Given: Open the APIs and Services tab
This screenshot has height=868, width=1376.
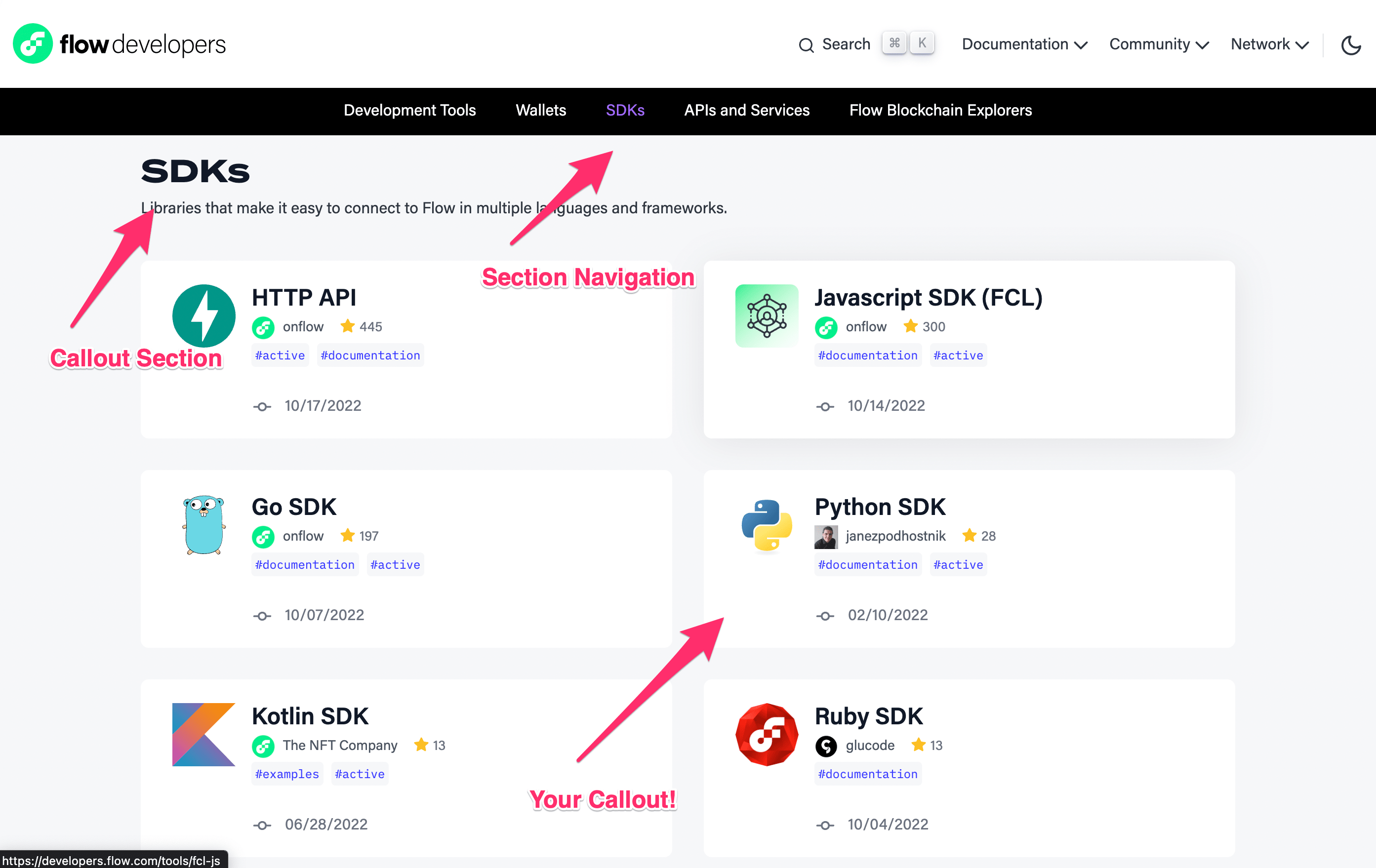Looking at the screenshot, I should click(x=746, y=110).
